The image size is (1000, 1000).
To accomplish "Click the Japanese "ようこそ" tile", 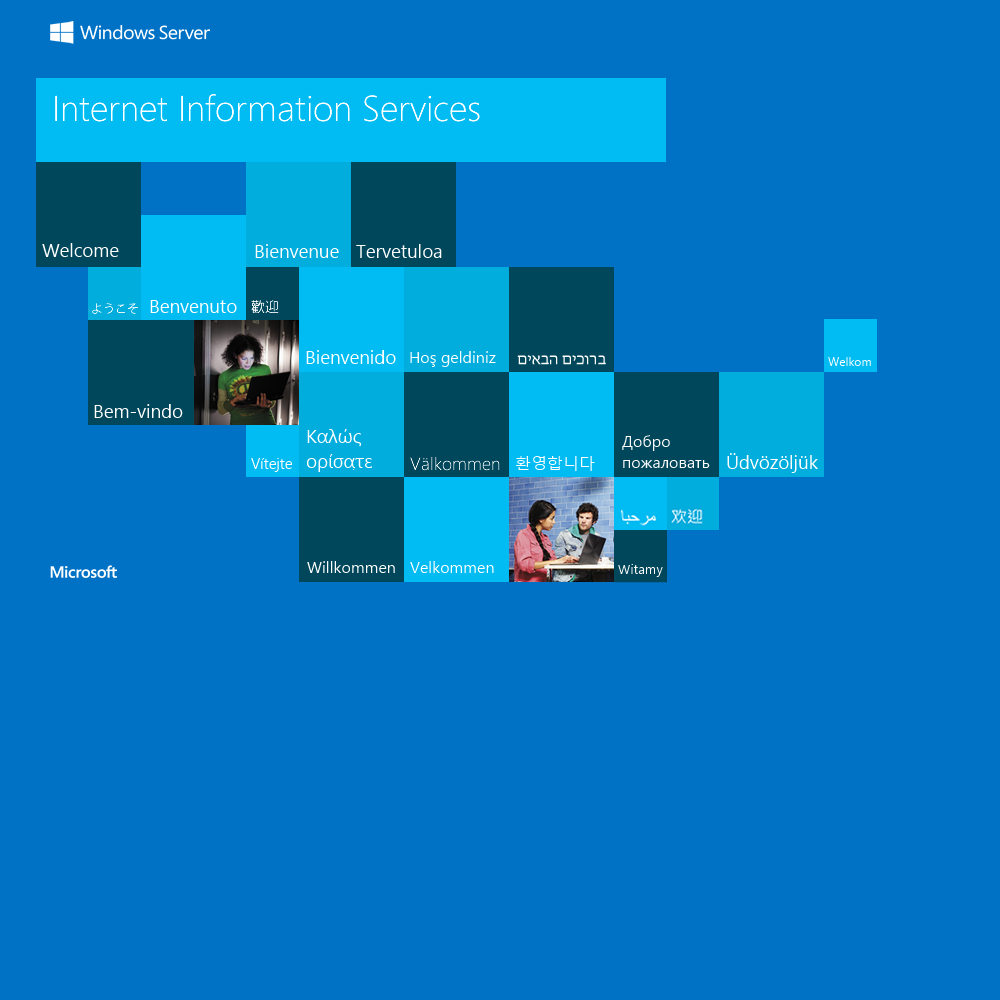I will (115, 293).
